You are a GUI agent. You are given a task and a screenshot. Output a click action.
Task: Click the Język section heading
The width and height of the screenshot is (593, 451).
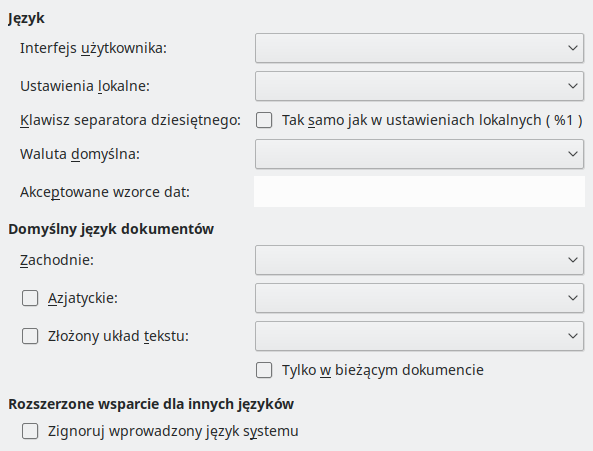26,18
